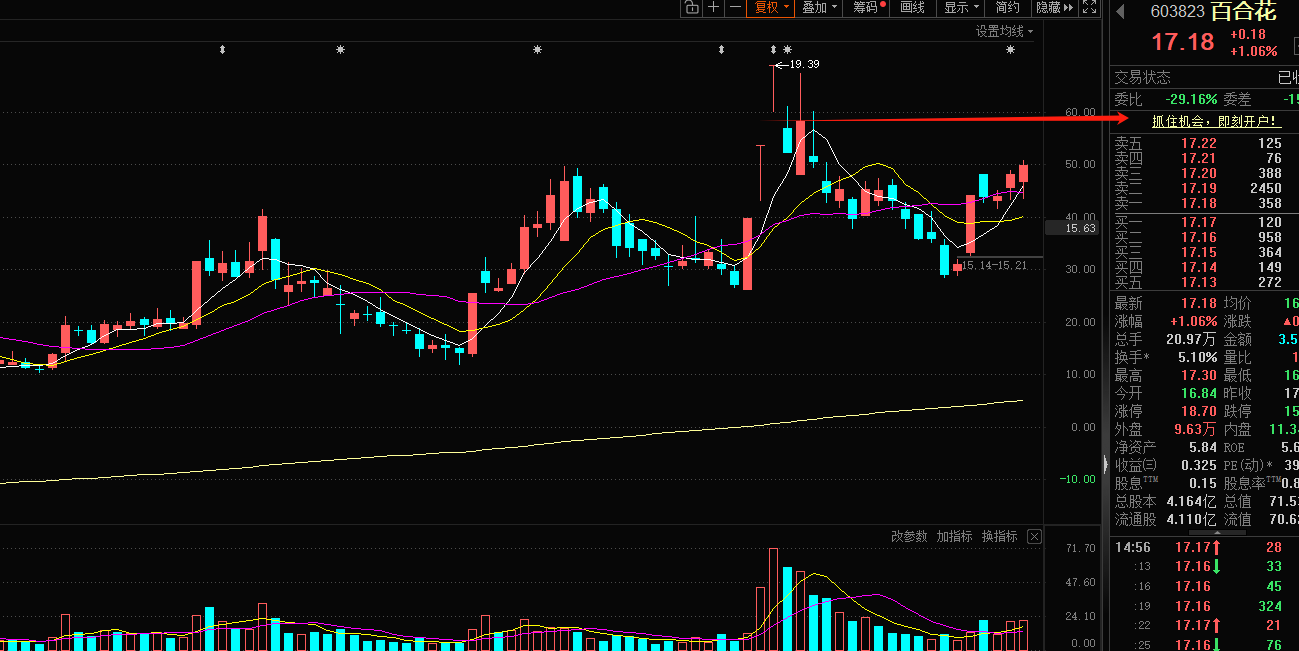The width and height of the screenshot is (1299, 651).
Task: Select 买二 bid row at 17.16
Action: (x=1205, y=237)
